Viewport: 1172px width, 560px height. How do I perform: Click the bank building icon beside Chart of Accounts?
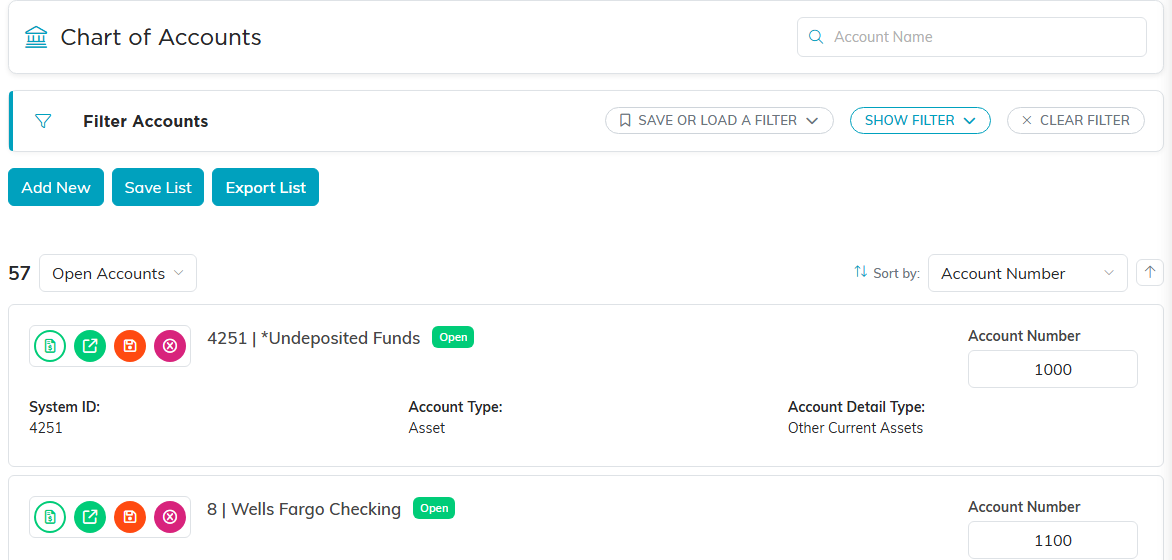tap(36, 37)
